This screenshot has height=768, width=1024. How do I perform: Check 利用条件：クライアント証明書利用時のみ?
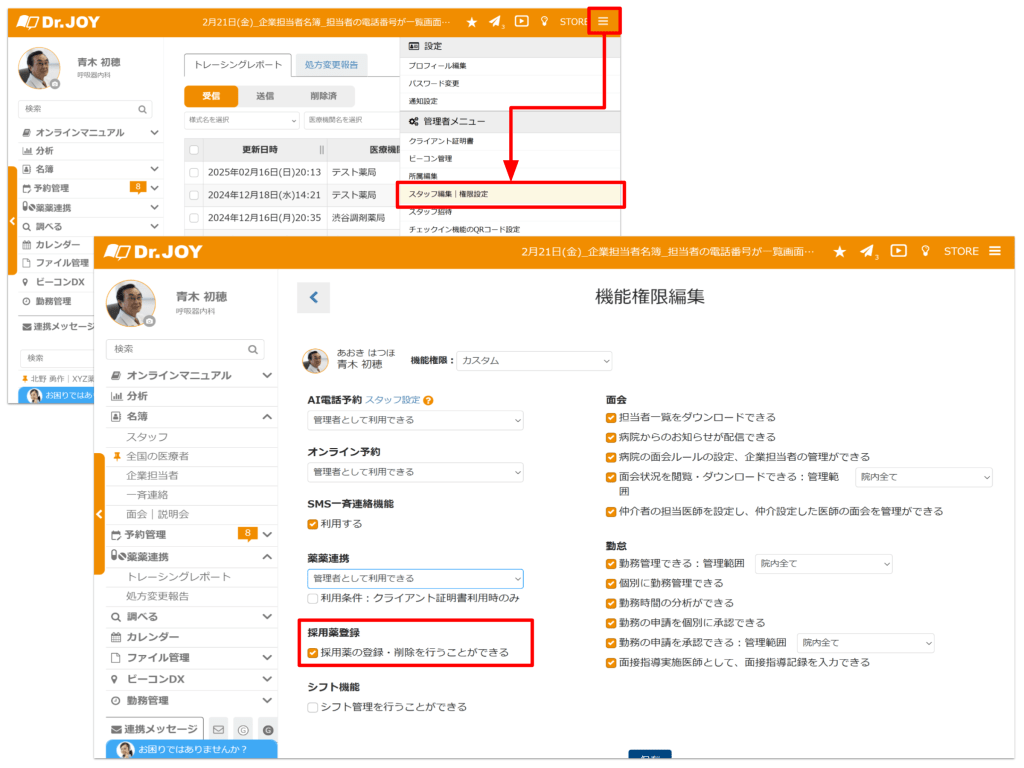coord(313,598)
